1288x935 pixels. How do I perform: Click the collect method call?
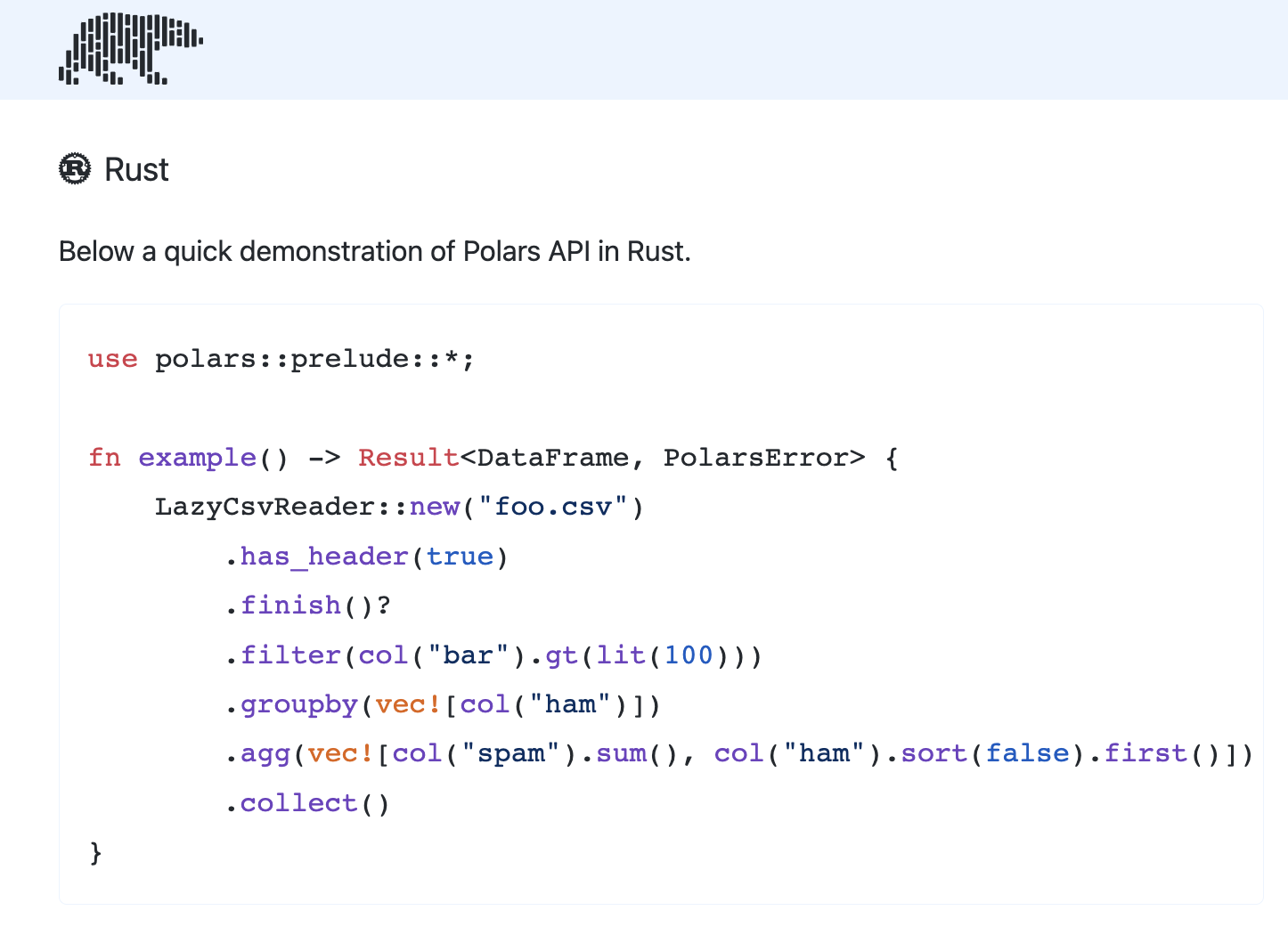[298, 802]
